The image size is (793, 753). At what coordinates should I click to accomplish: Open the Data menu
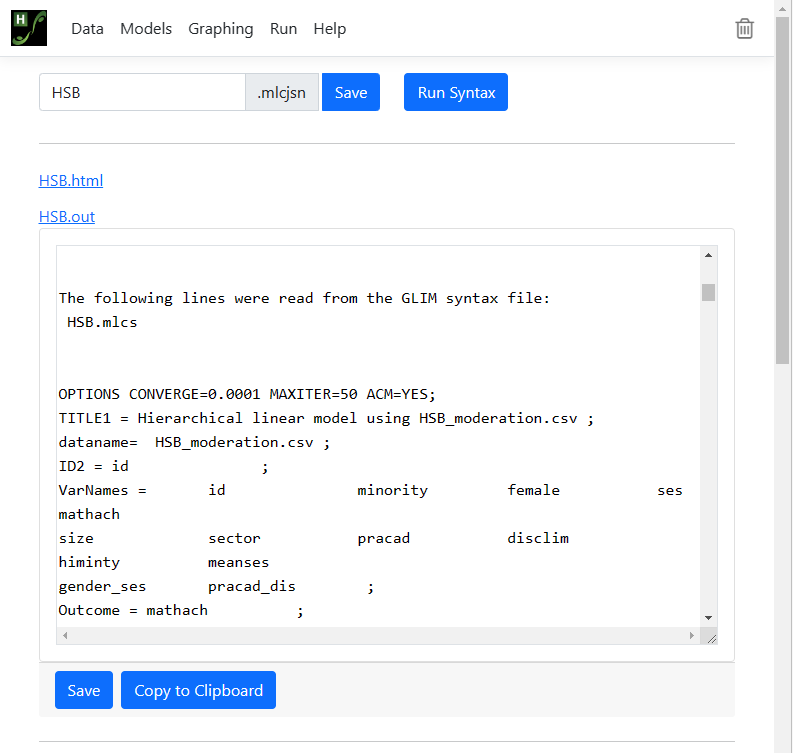87,29
